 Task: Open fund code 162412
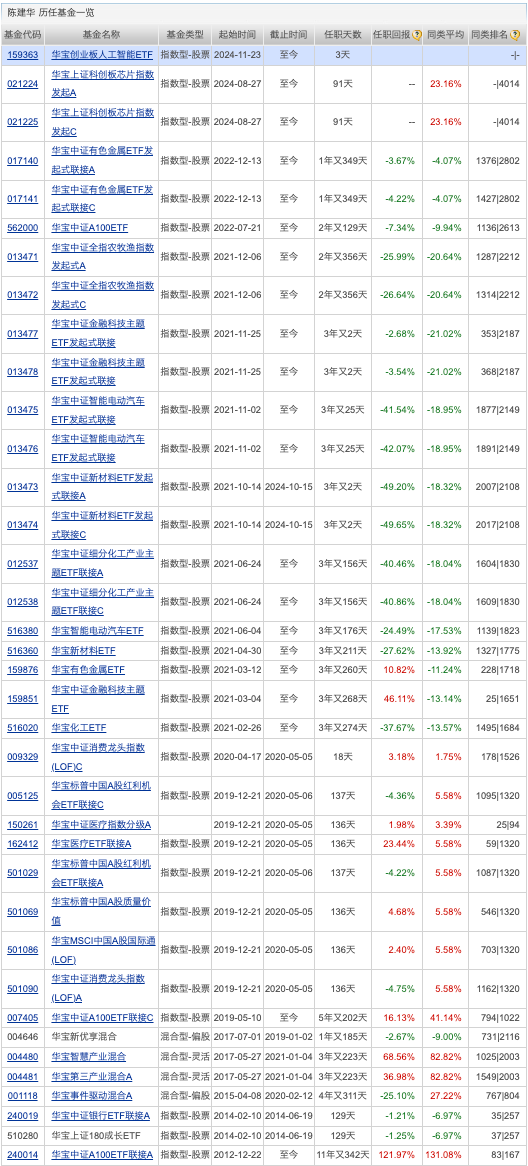pos(24,843)
